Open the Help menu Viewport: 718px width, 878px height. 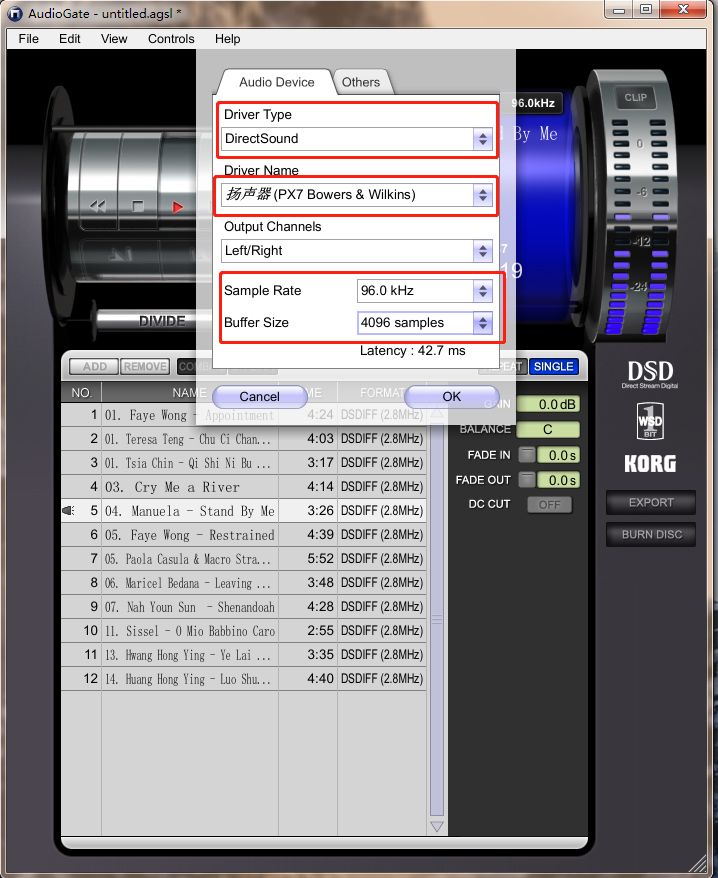pyautogui.click(x=227, y=39)
